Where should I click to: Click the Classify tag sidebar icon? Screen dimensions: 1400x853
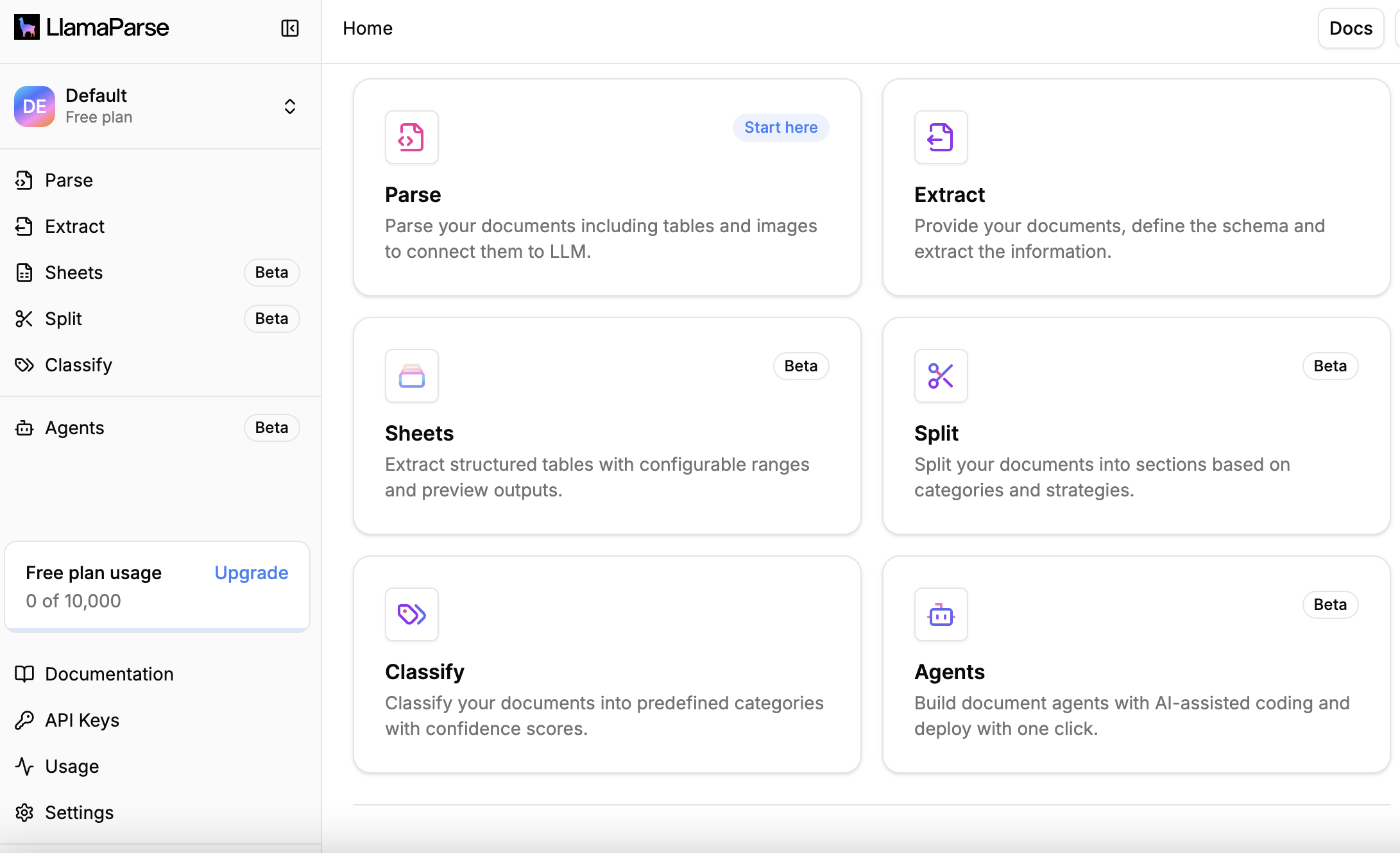tap(24, 365)
